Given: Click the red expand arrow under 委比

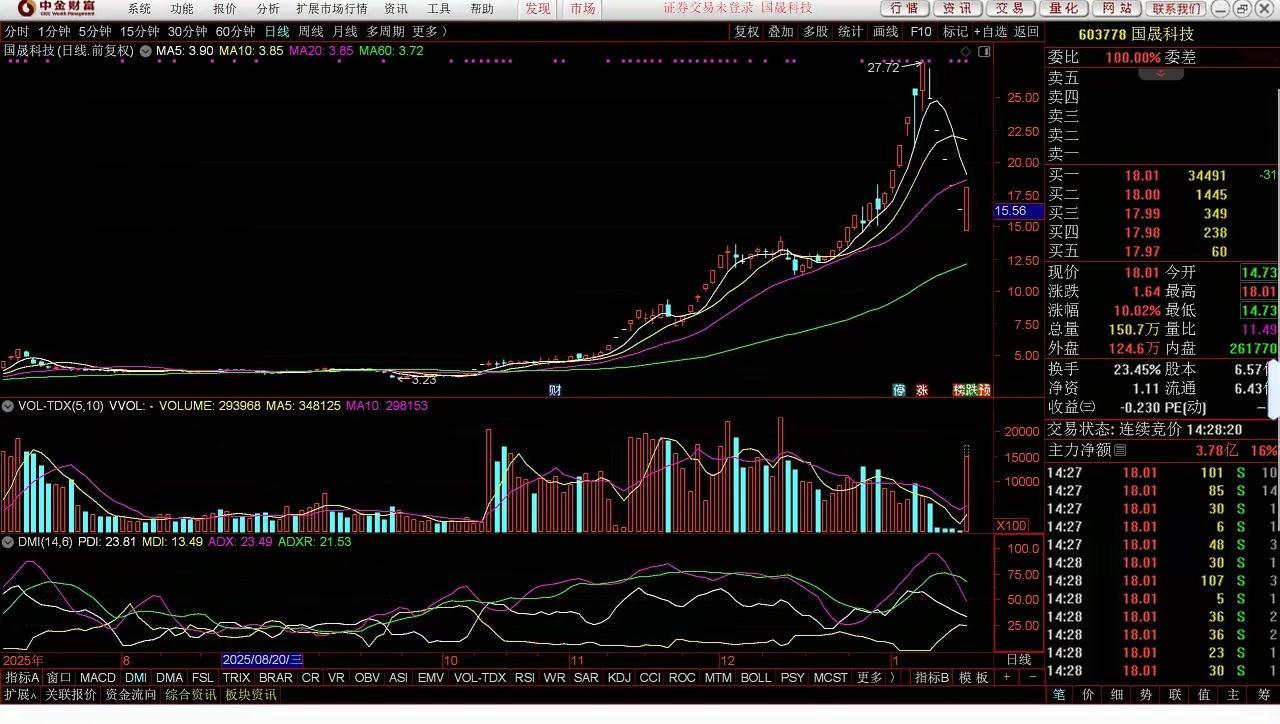Looking at the screenshot, I should pyautogui.click(x=1161, y=73).
